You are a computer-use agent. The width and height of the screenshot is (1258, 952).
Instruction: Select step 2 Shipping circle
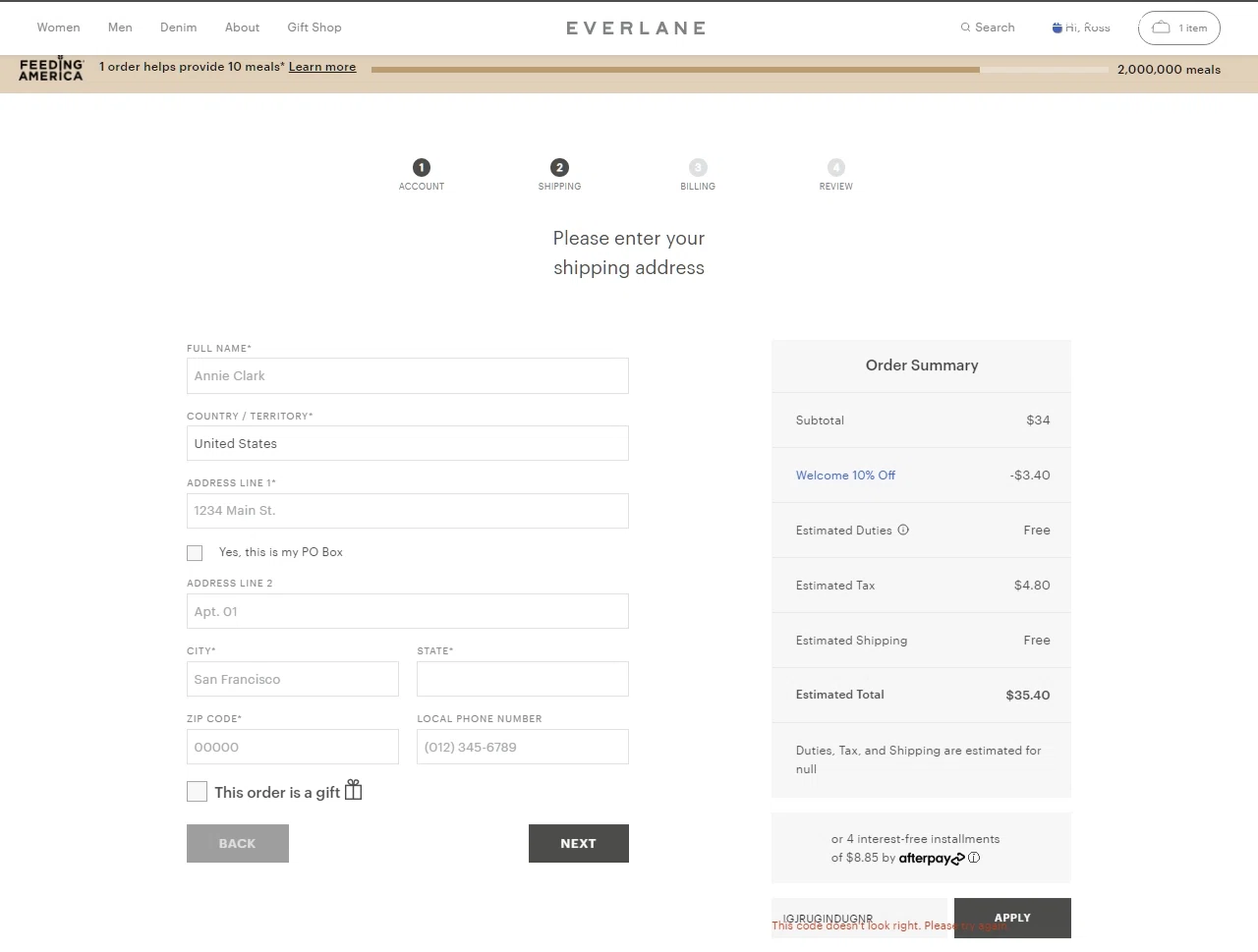point(559,167)
